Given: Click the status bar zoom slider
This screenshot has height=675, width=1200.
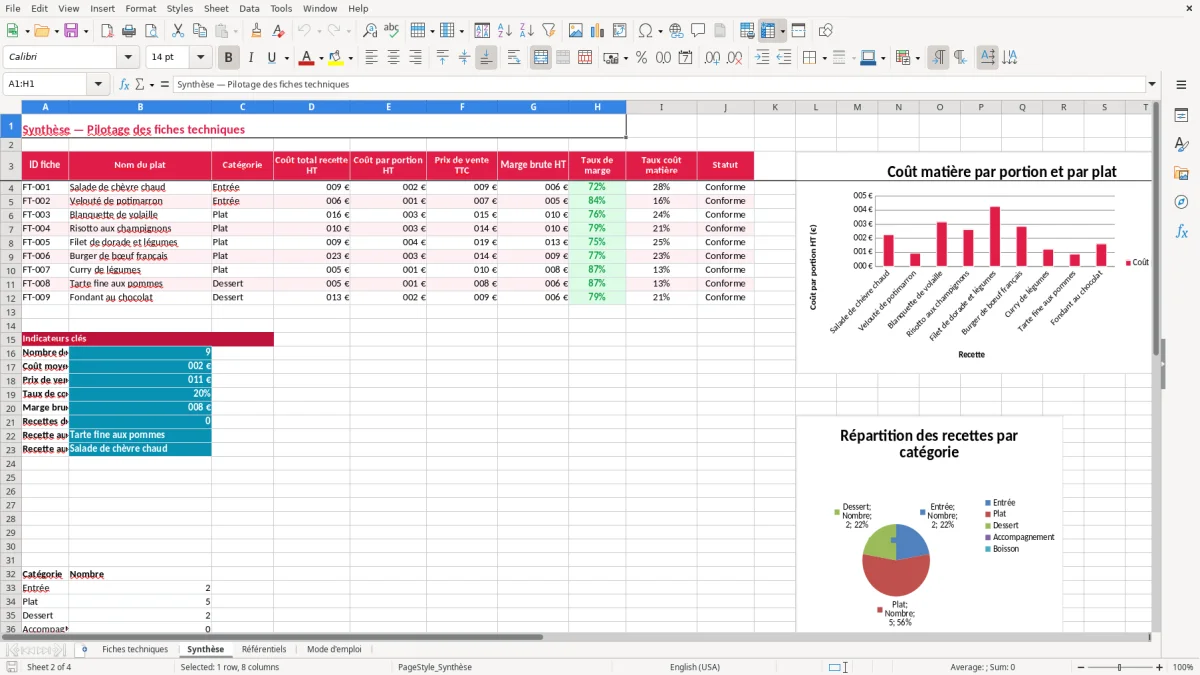Looking at the screenshot, I should [1119, 667].
